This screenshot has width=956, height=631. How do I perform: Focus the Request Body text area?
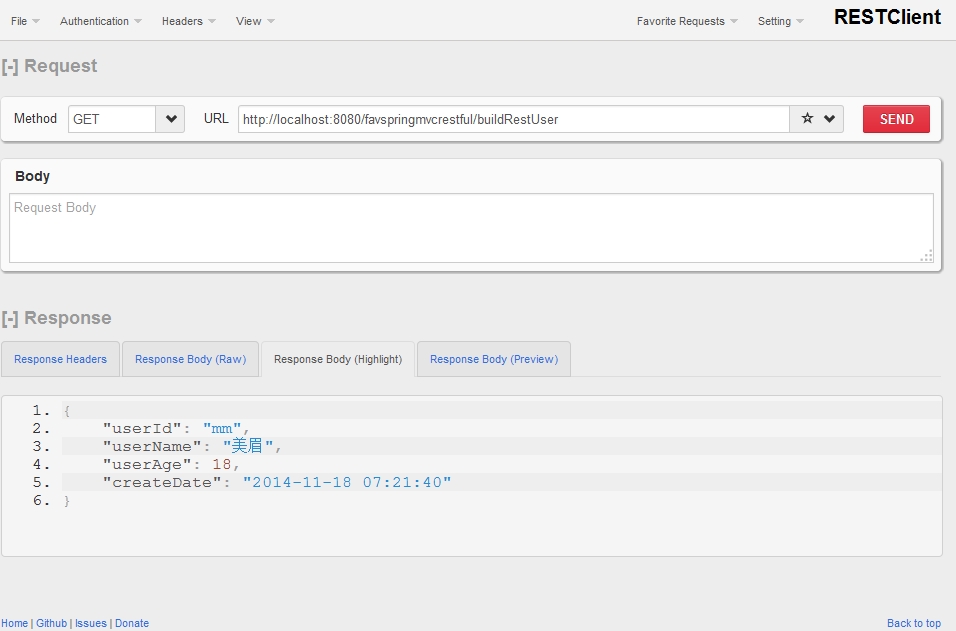point(470,228)
